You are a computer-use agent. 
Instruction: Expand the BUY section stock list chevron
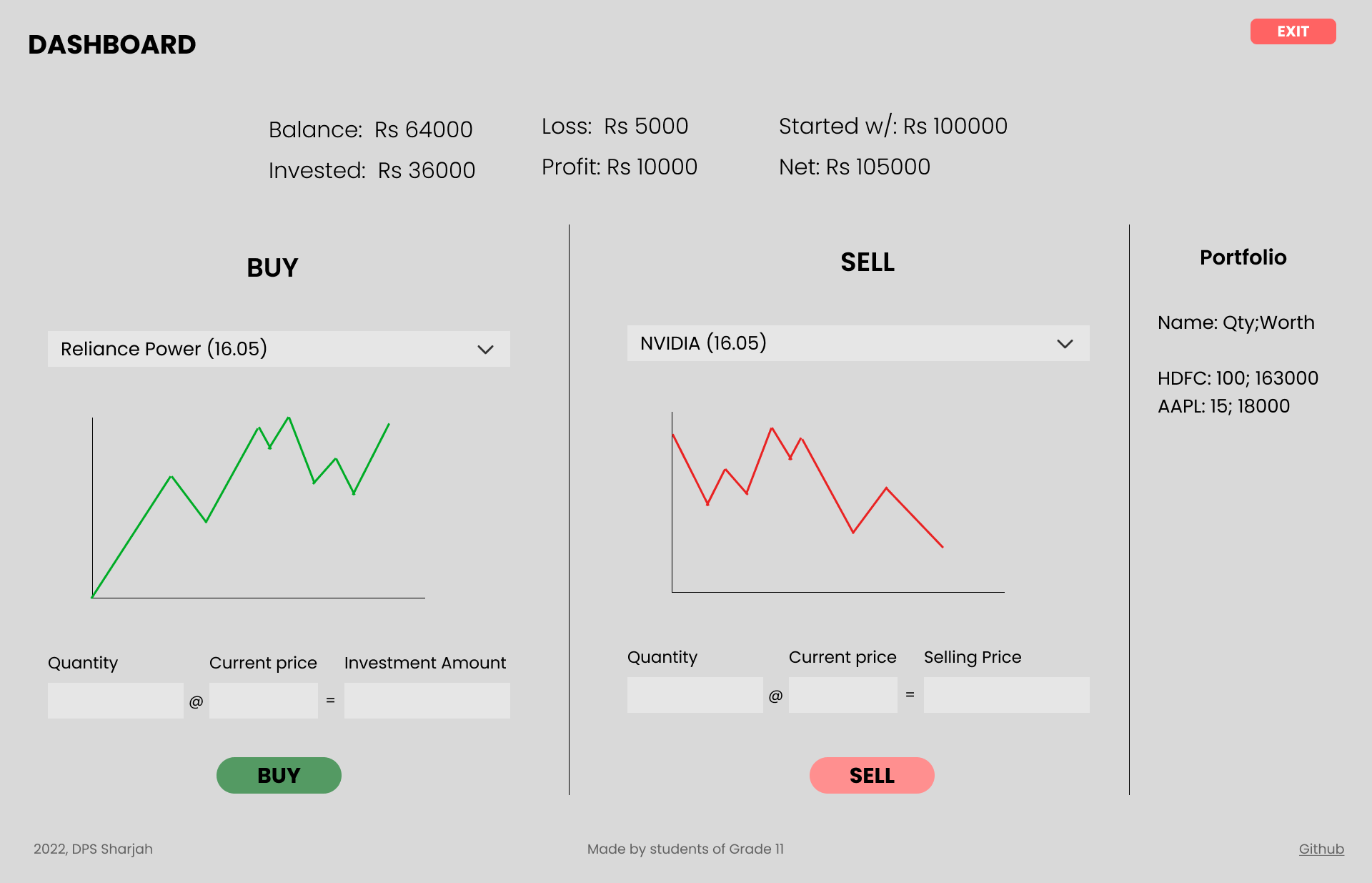[486, 349]
